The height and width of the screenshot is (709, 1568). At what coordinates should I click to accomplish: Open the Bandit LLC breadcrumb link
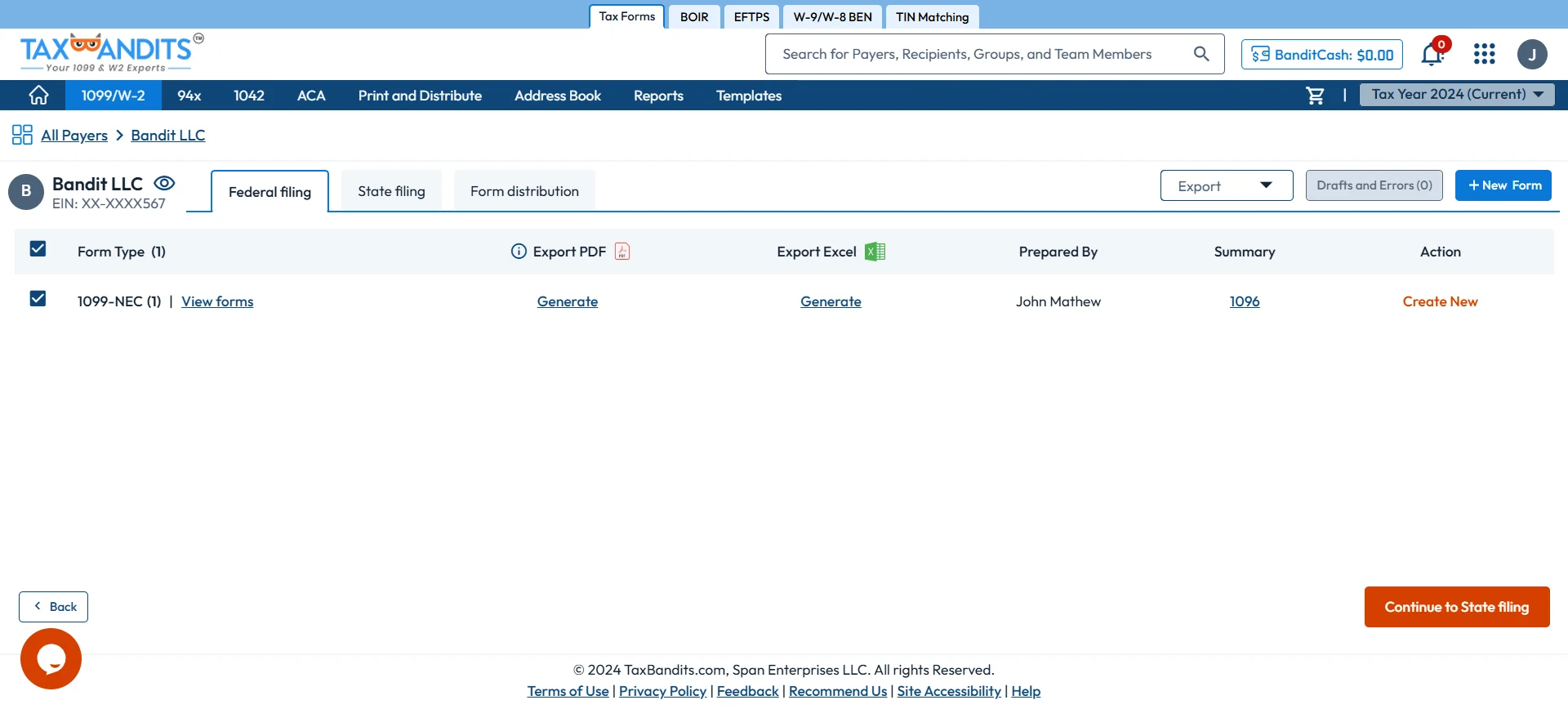coord(168,136)
